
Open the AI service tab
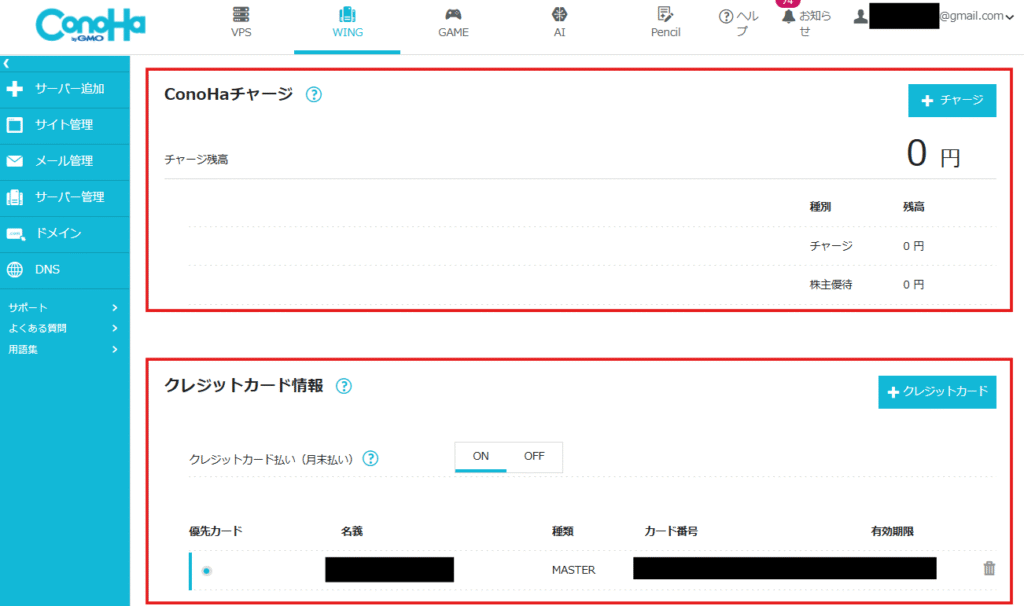(x=560, y=23)
